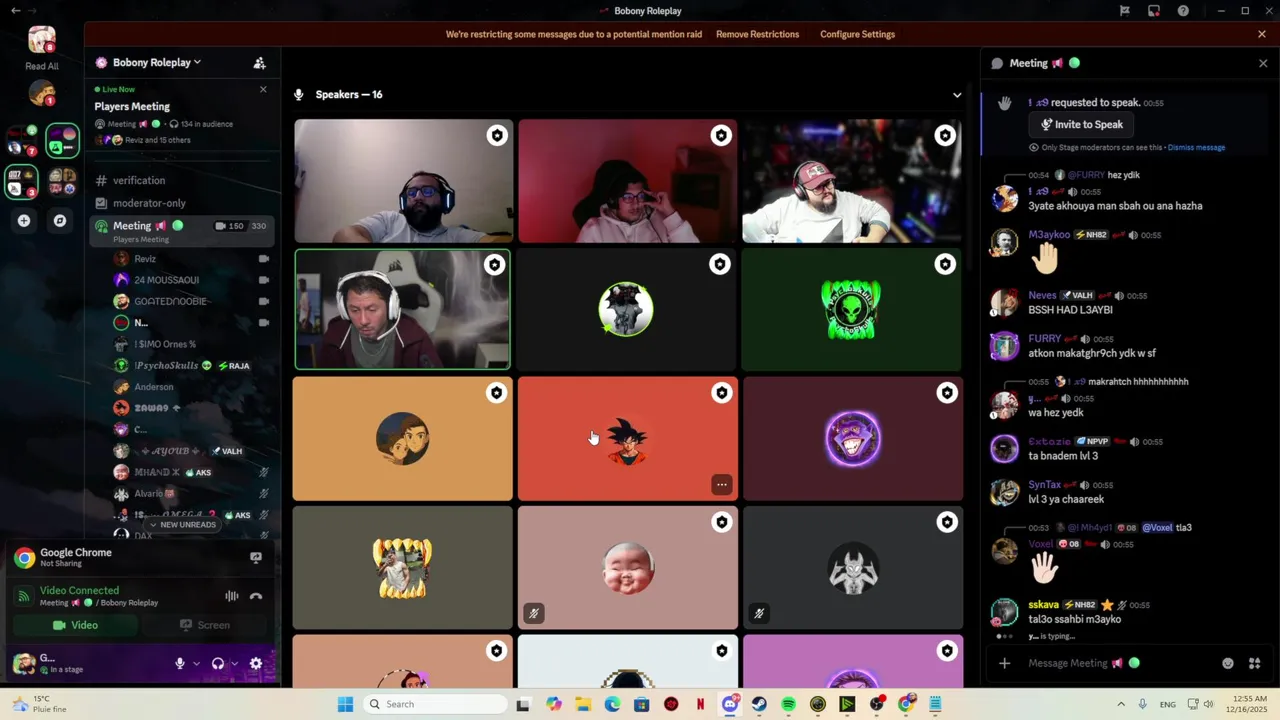Viewport: 1280px width, 720px height.
Task: Open the three-dots menu on Goku tile
Action: (721, 485)
